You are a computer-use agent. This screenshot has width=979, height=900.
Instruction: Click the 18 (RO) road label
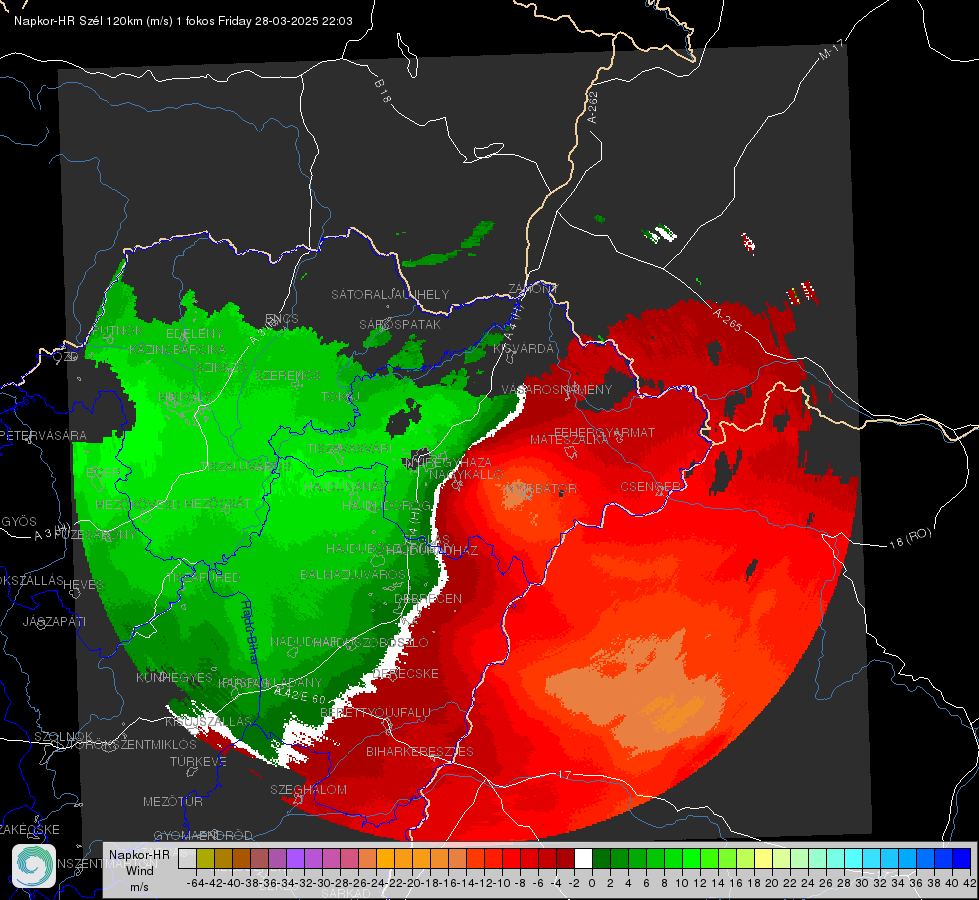tap(910, 538)
